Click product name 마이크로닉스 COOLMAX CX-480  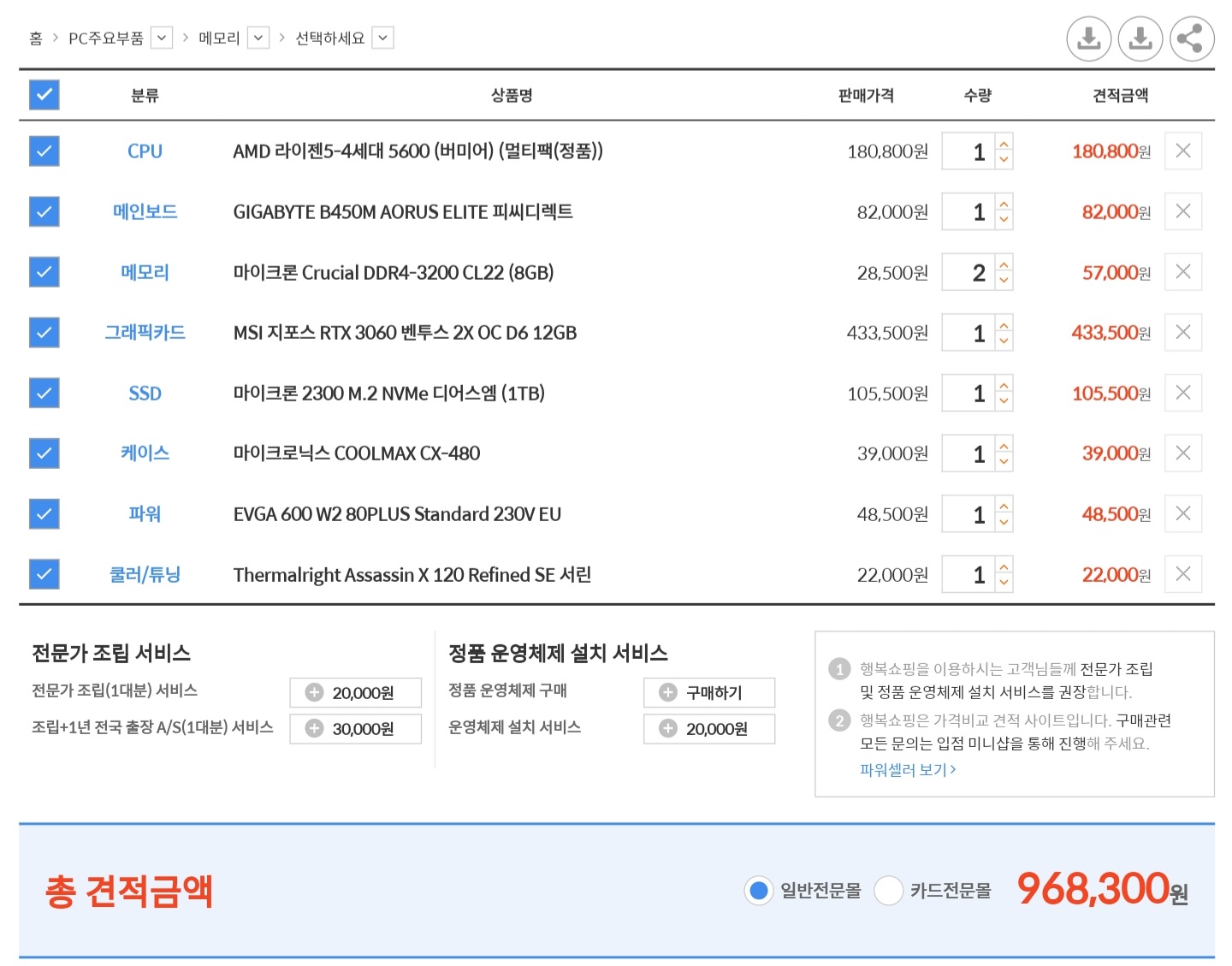tap(357, 453)
